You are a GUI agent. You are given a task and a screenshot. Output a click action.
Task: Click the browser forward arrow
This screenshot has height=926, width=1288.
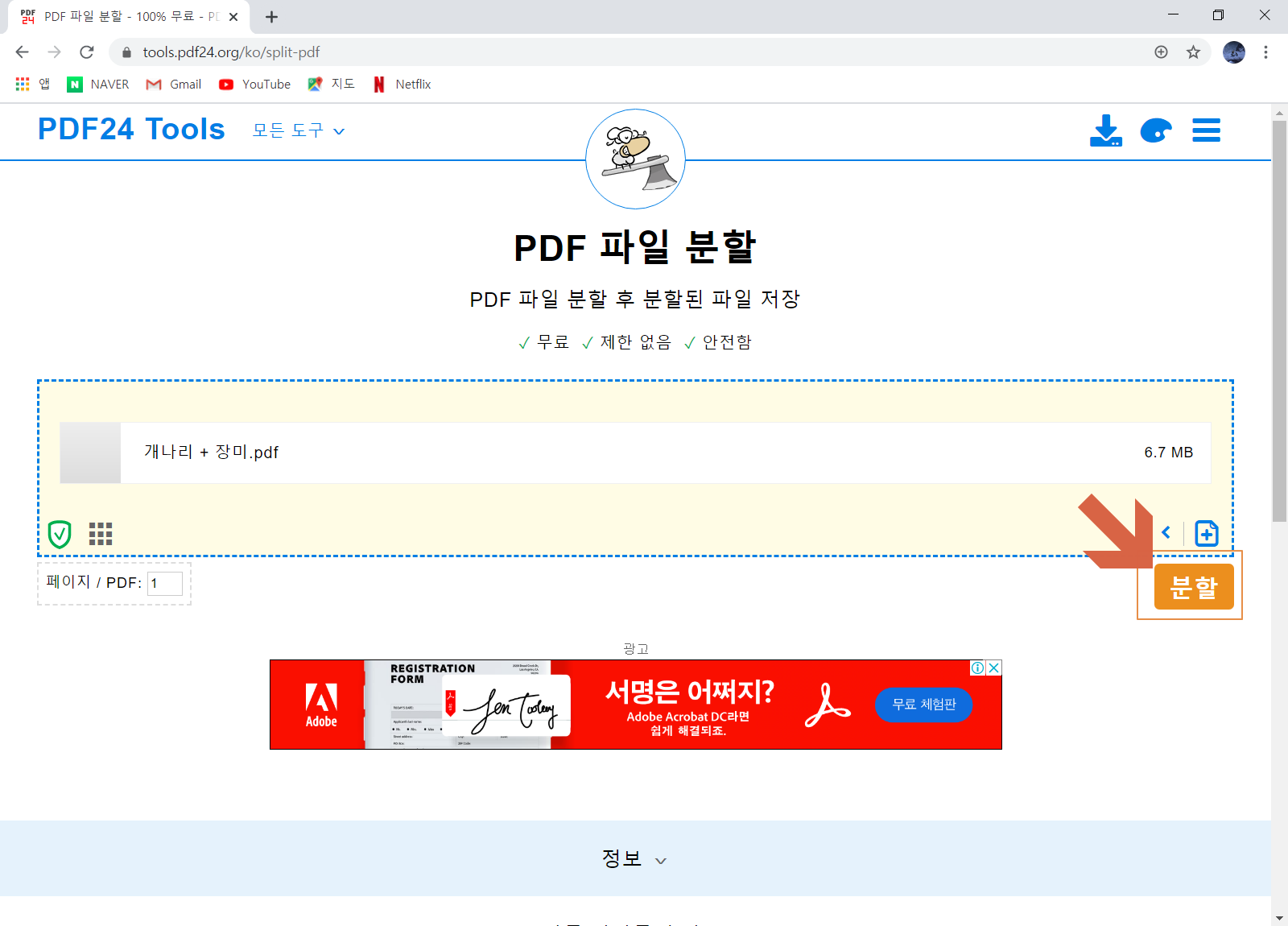pos(54,52)
